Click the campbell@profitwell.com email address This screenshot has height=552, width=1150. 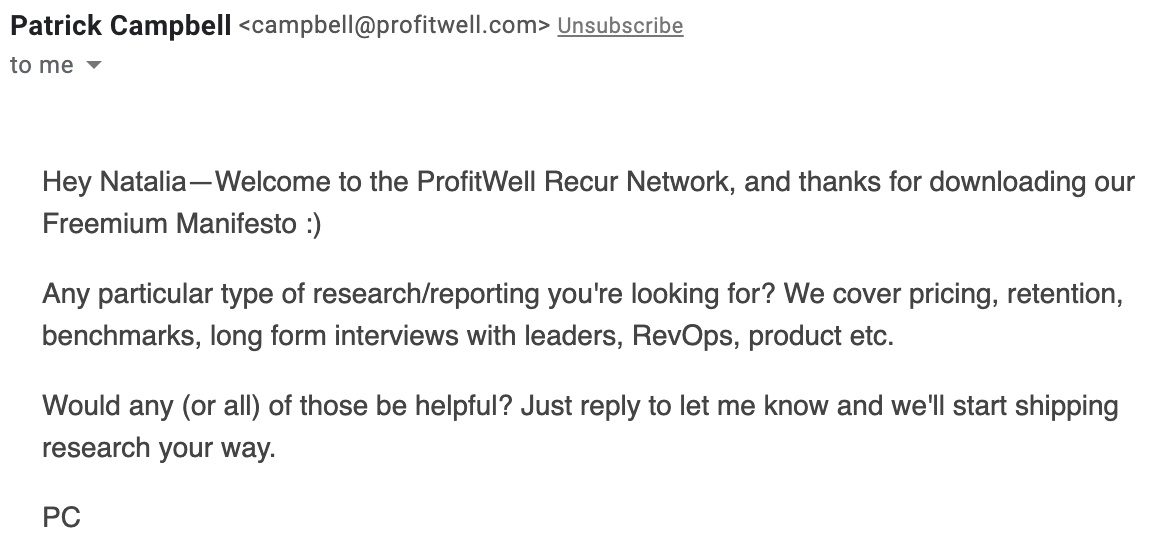395,26
